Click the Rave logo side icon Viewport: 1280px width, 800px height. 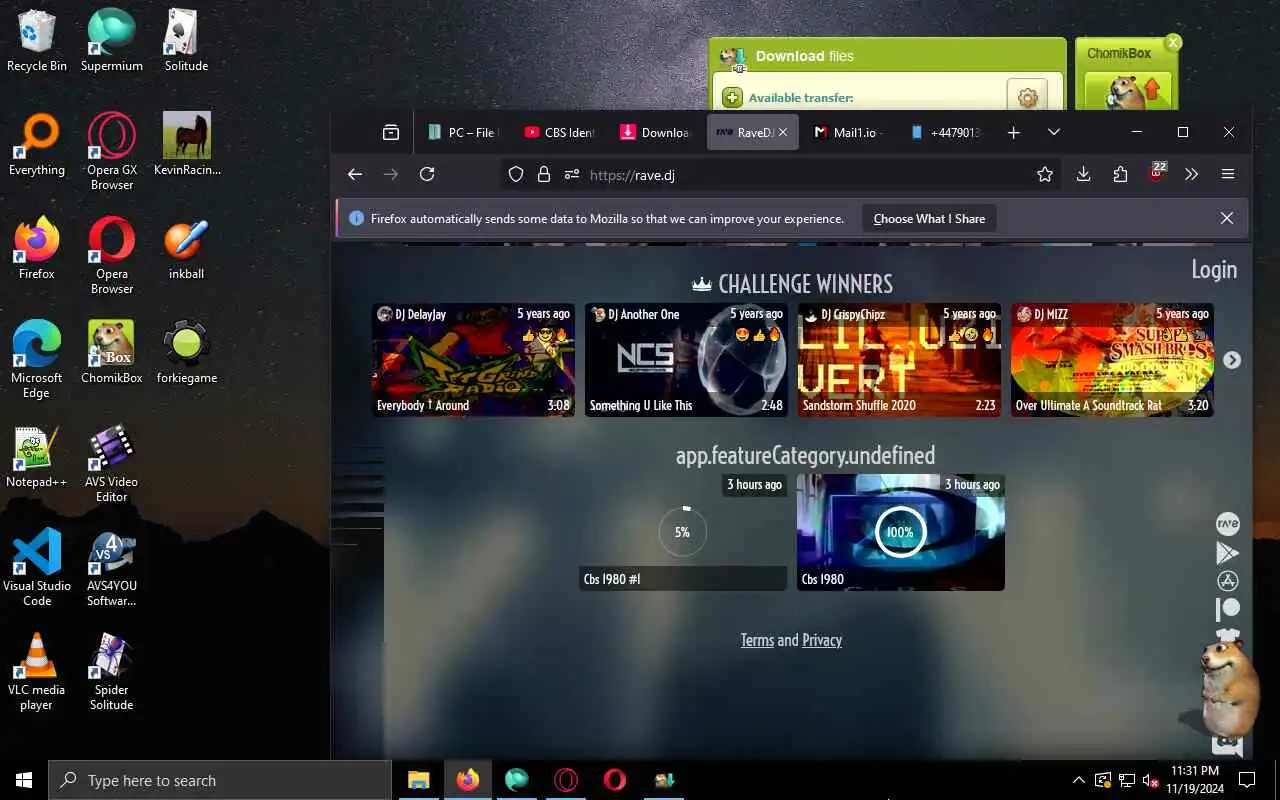pos(1227,524)
